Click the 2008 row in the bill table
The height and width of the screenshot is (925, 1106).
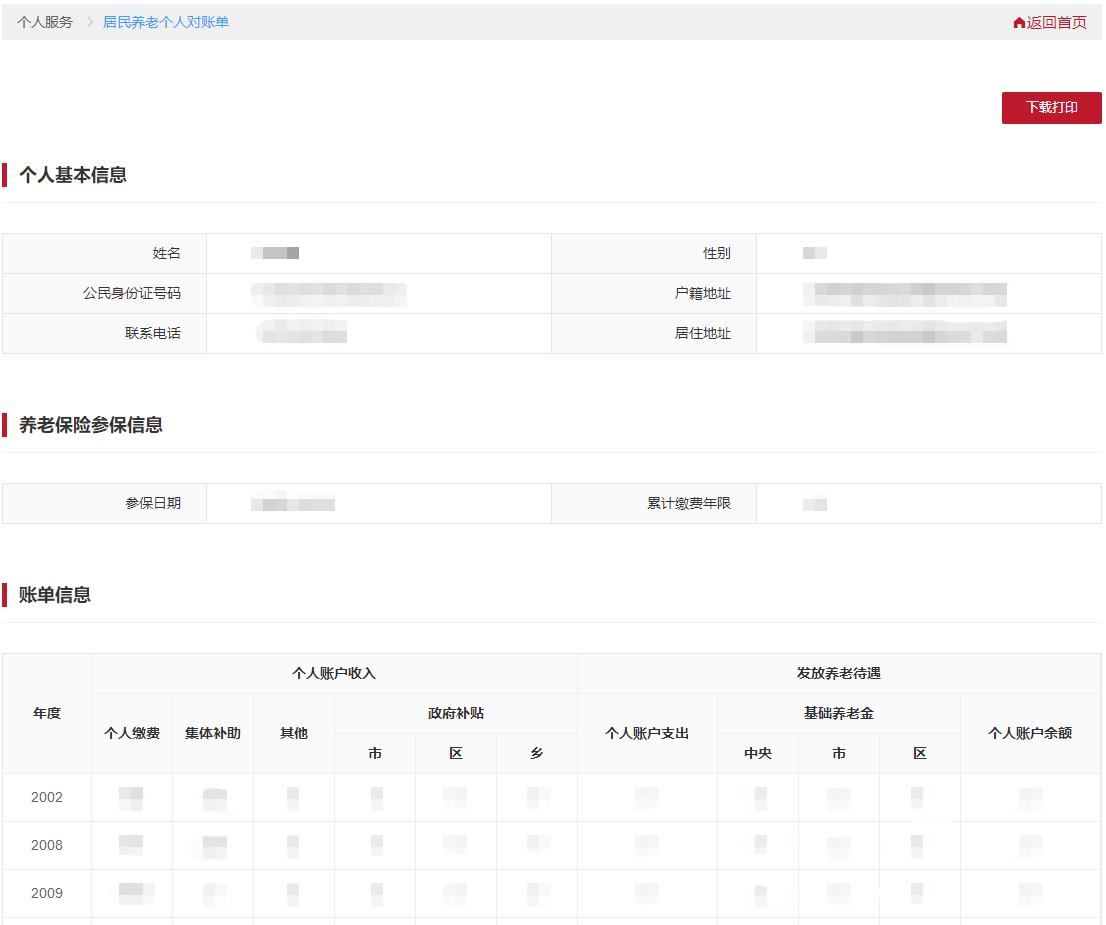tap(47, 844)
